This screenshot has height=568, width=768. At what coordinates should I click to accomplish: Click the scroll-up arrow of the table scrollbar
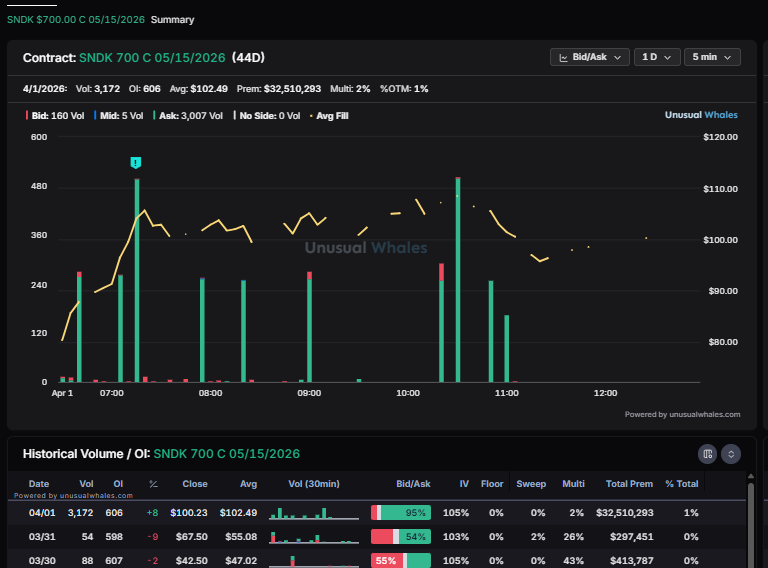point(751,476)
